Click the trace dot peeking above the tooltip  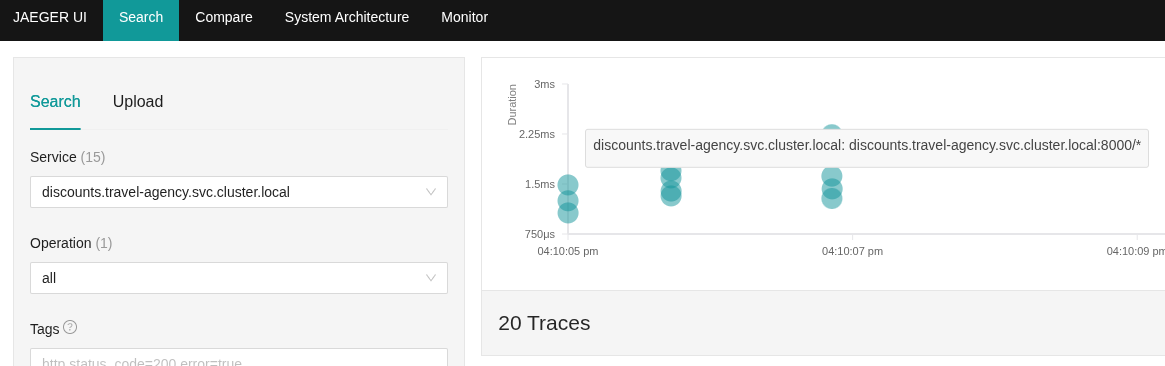point(831,132)
